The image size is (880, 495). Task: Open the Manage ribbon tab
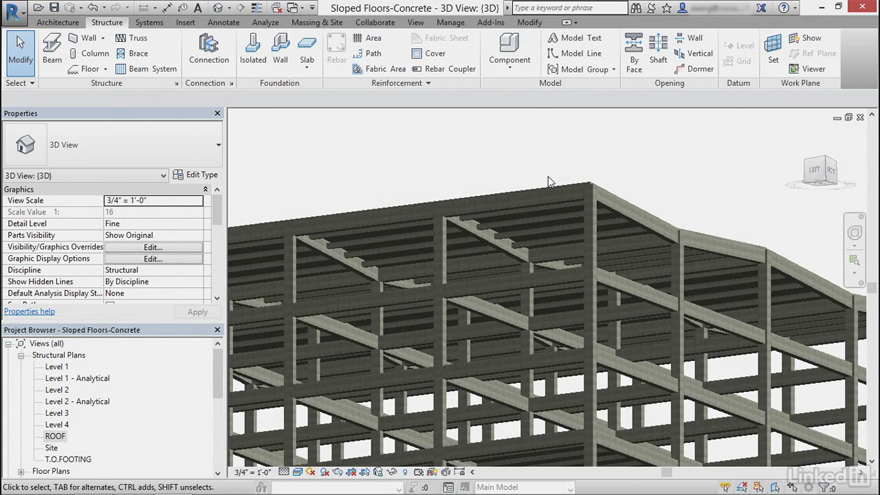[450, 22]
